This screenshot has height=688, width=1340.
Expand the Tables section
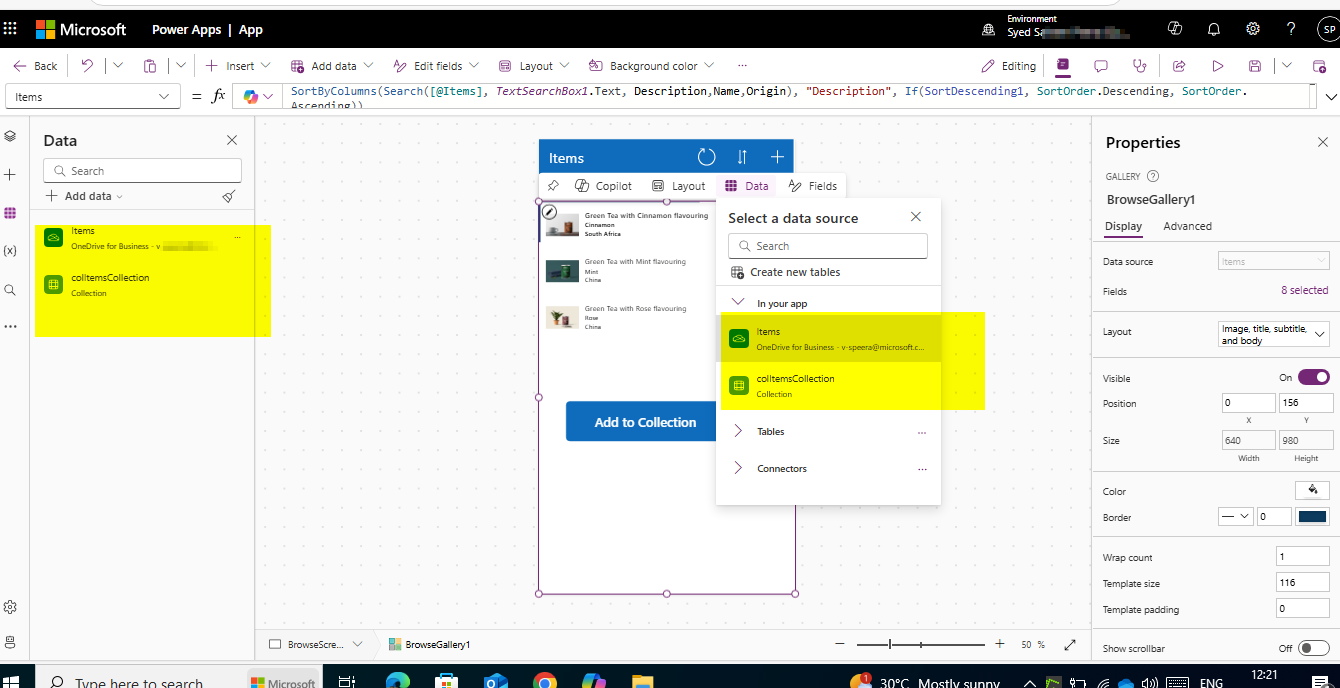[738, 432]
